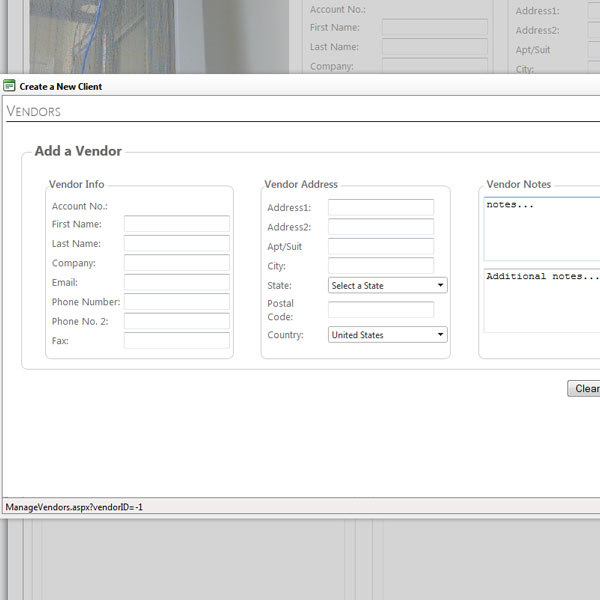
Task: Focus the First Name input field
Action: pyautogui.click(x=176, y=224)
